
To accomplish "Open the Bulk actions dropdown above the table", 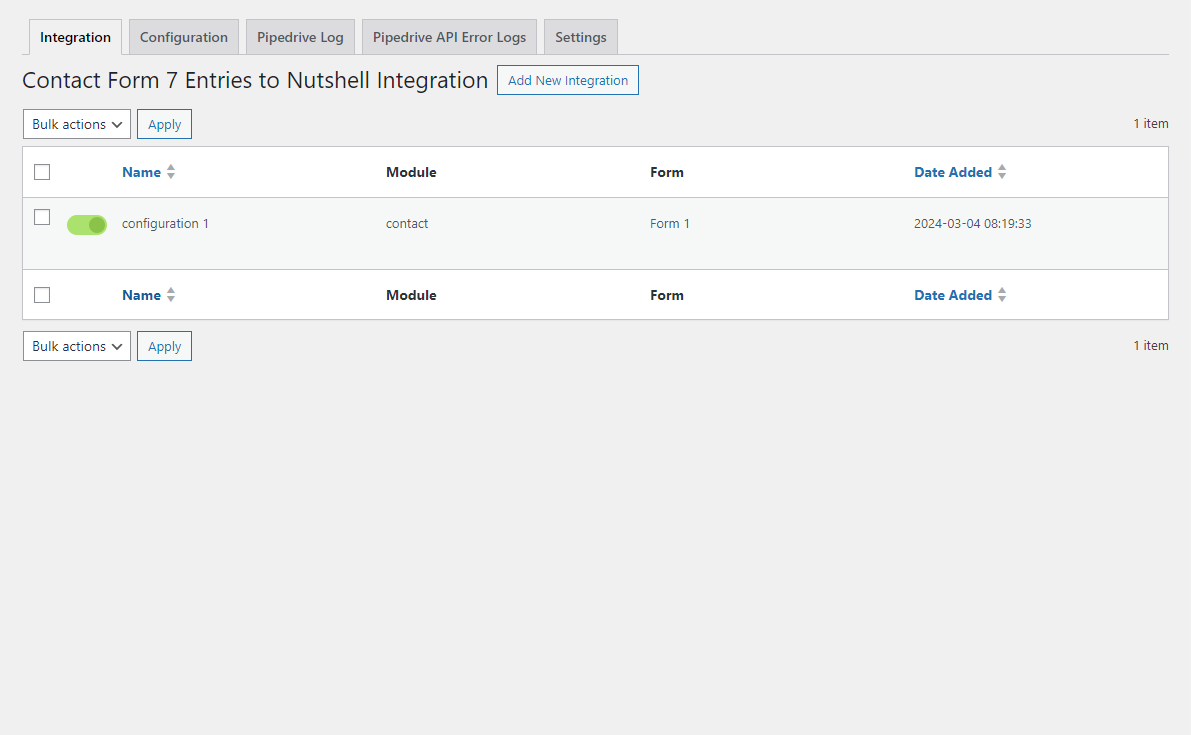I will coord(77,125).
